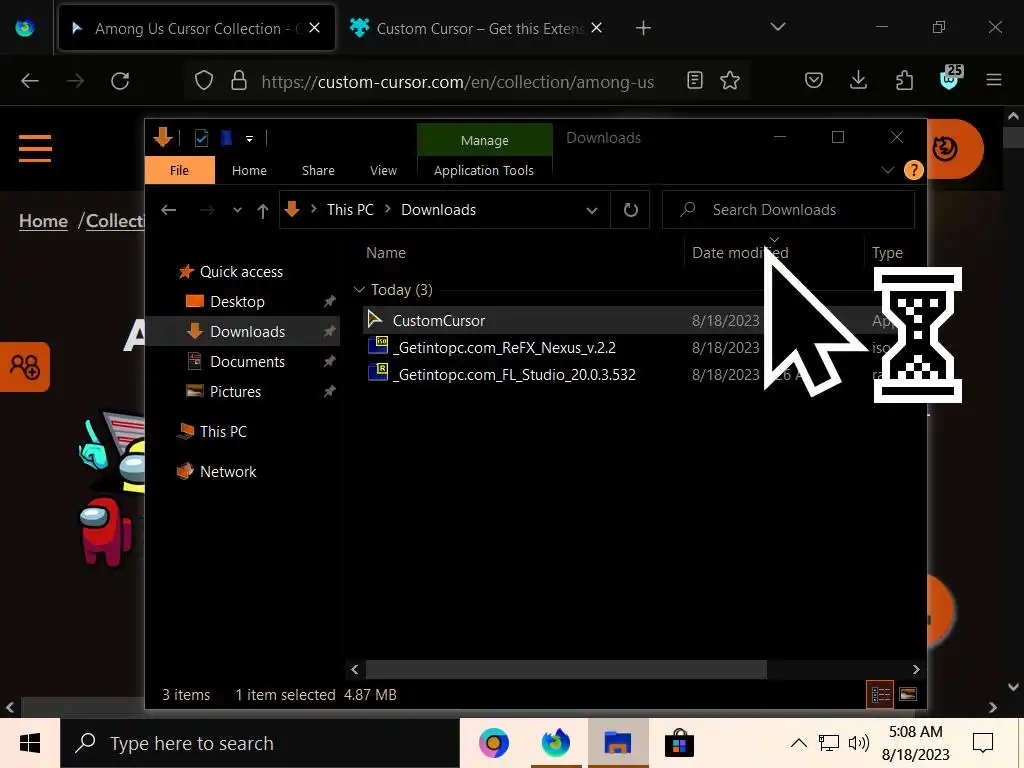Open recent locations dropdown arrow
The image size is (1024, 768).
click(237, 210)
